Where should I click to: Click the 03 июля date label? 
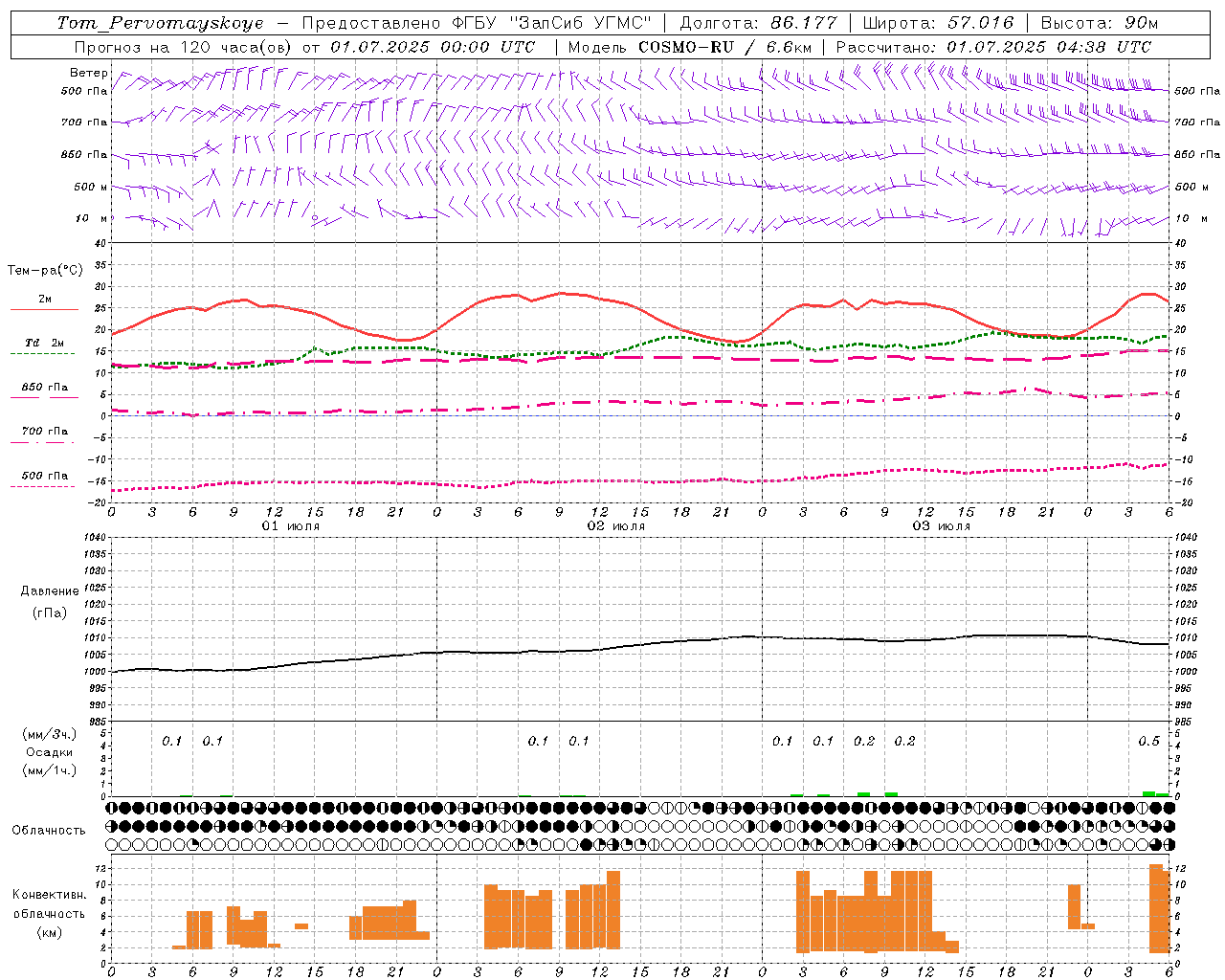pyautogui.click(x=942, y=526)
